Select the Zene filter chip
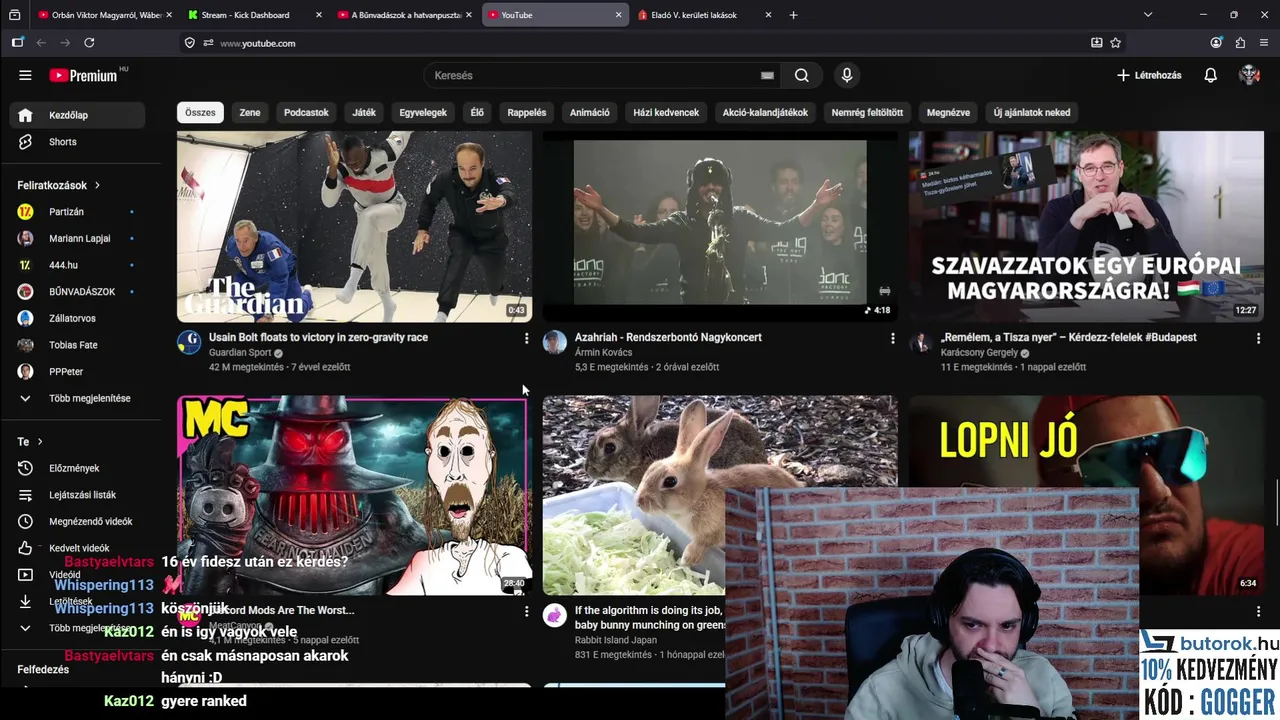1280x720 pixels. click(x=250, y=112)
